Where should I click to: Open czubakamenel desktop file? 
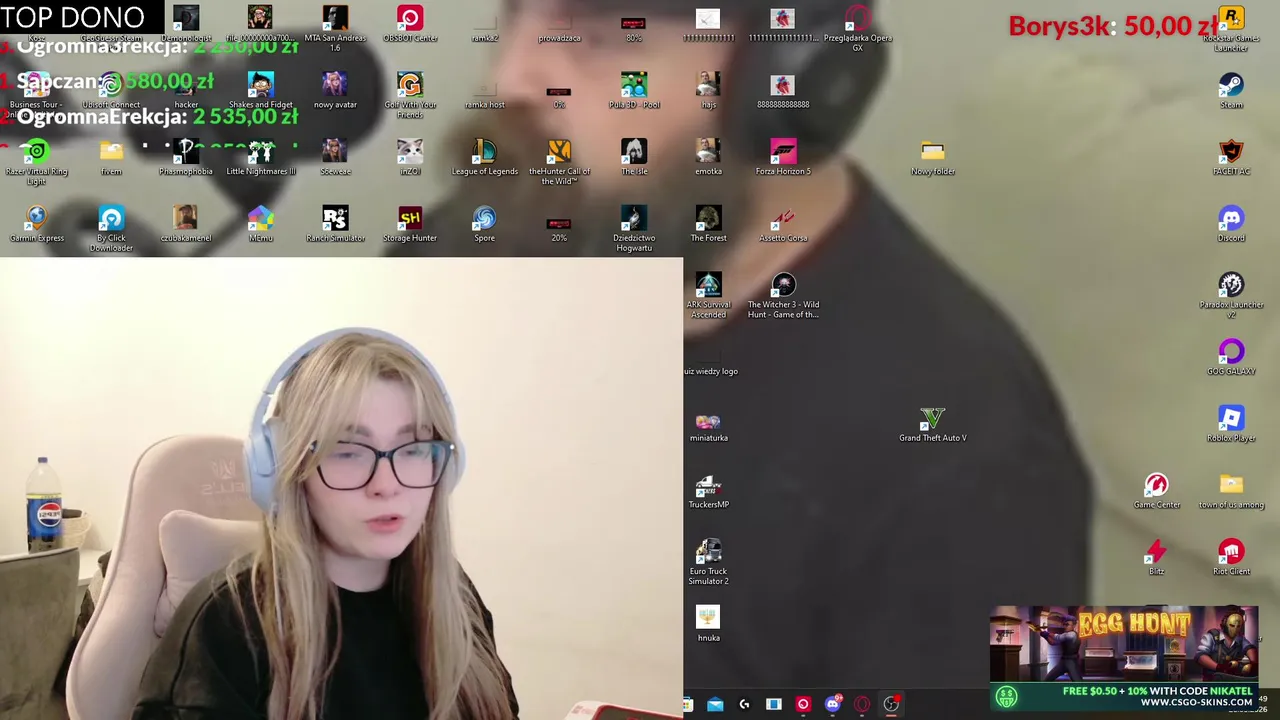tap(186, 224)
